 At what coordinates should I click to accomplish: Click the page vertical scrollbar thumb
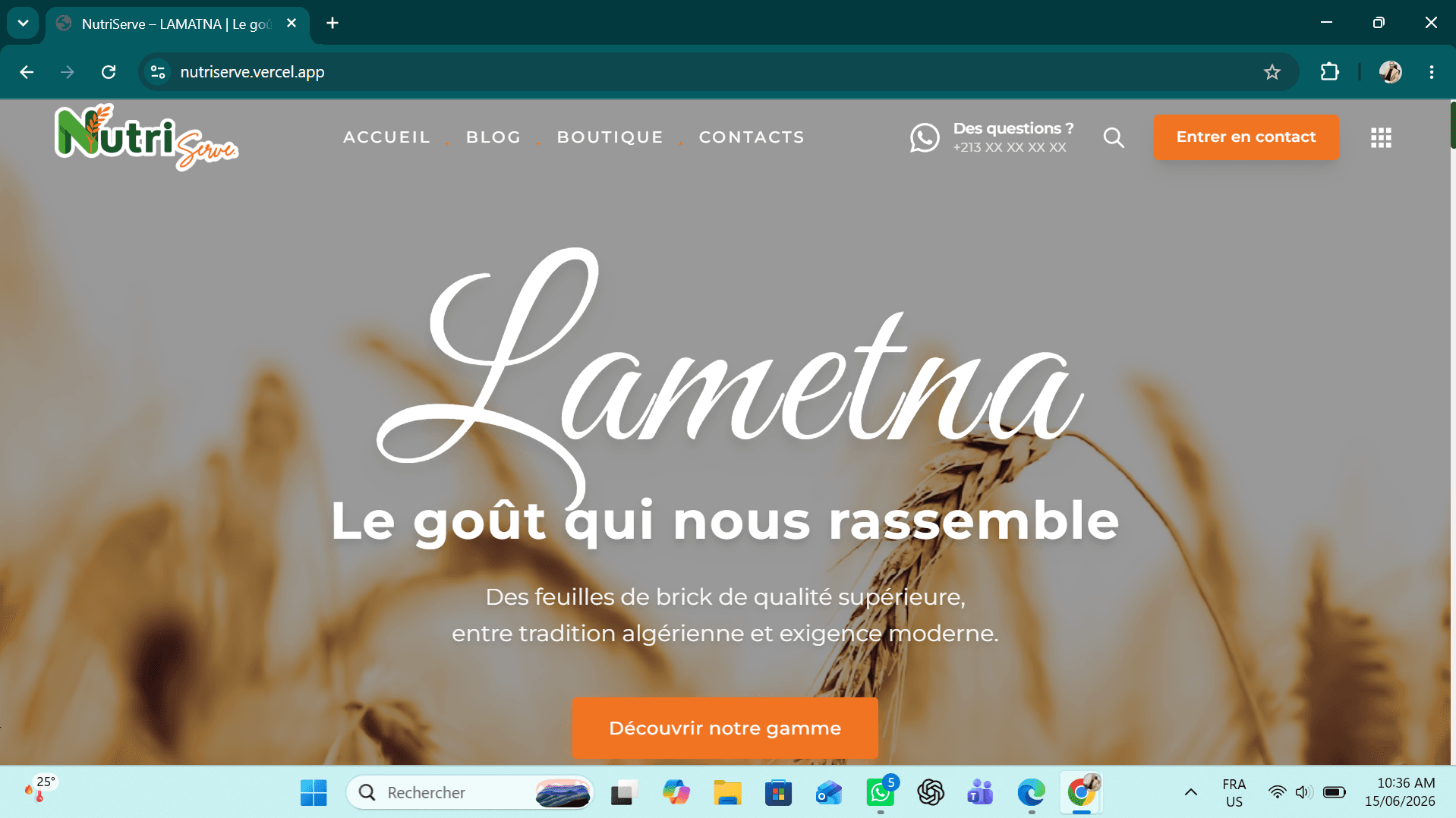pyautogui.click(x=1451, y=125)
